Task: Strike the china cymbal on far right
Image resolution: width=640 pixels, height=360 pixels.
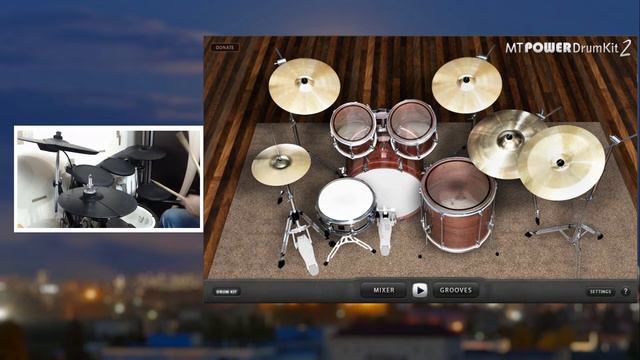Action: click(561, 162)
